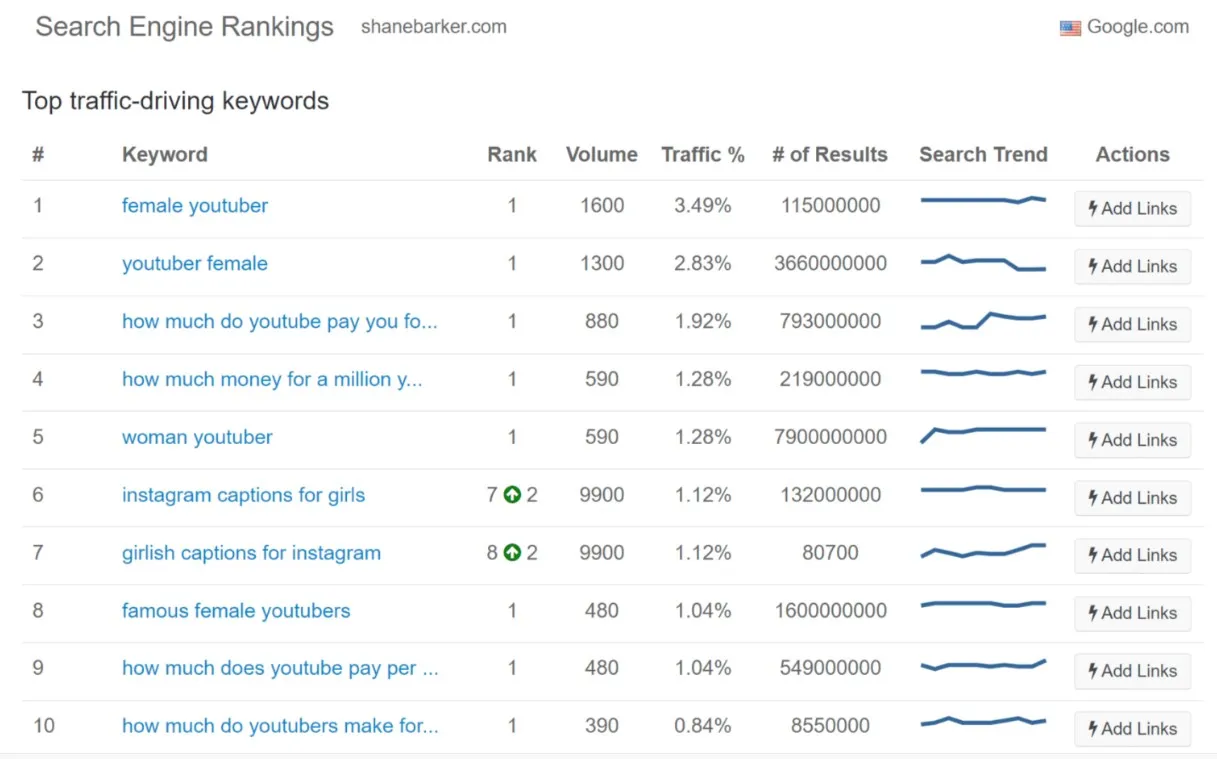Open 'how much do youtubers make for...' keyword
1217x759 pixels.
(280, 727)
